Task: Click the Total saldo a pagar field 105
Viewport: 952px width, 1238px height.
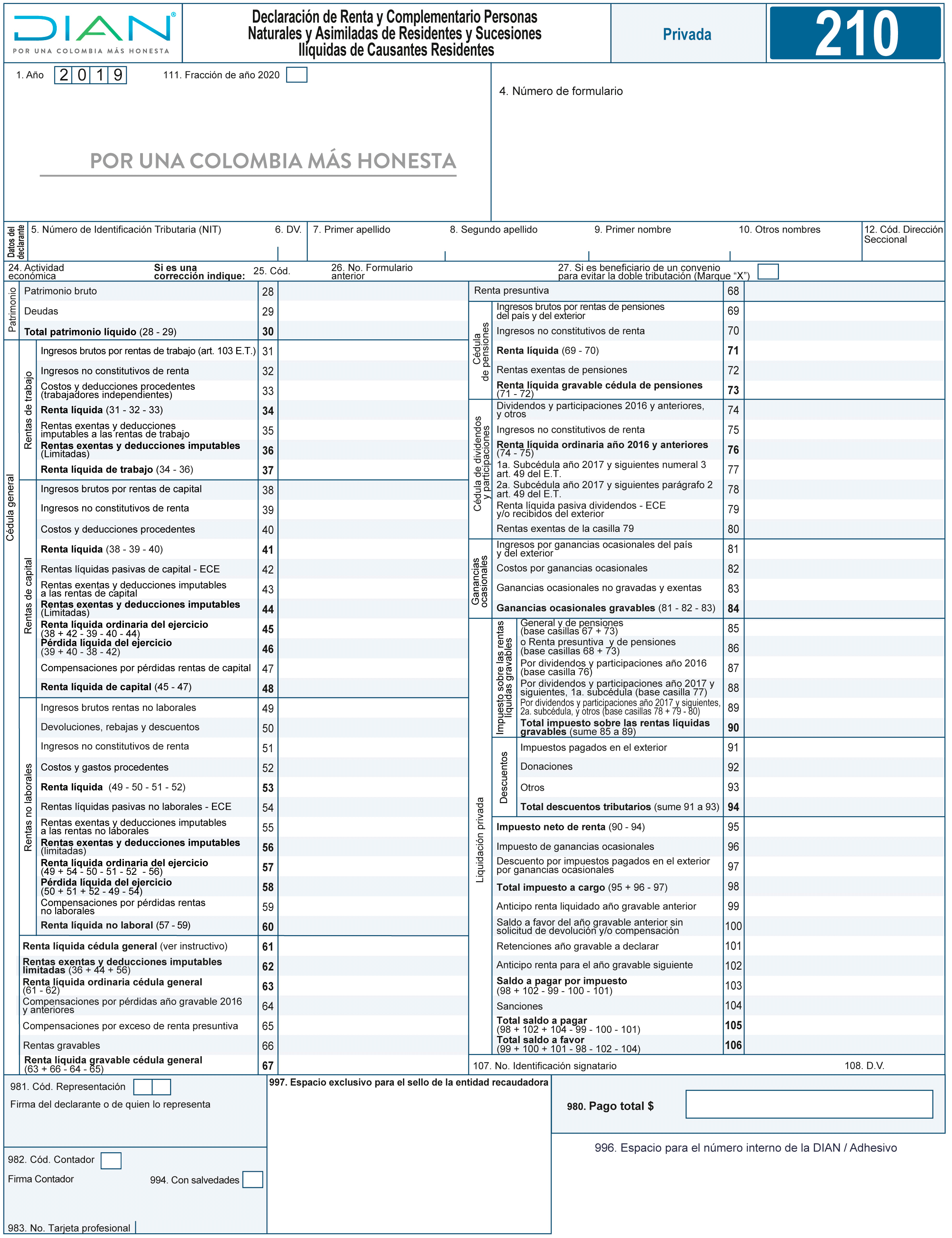Action: point(844,1025)
